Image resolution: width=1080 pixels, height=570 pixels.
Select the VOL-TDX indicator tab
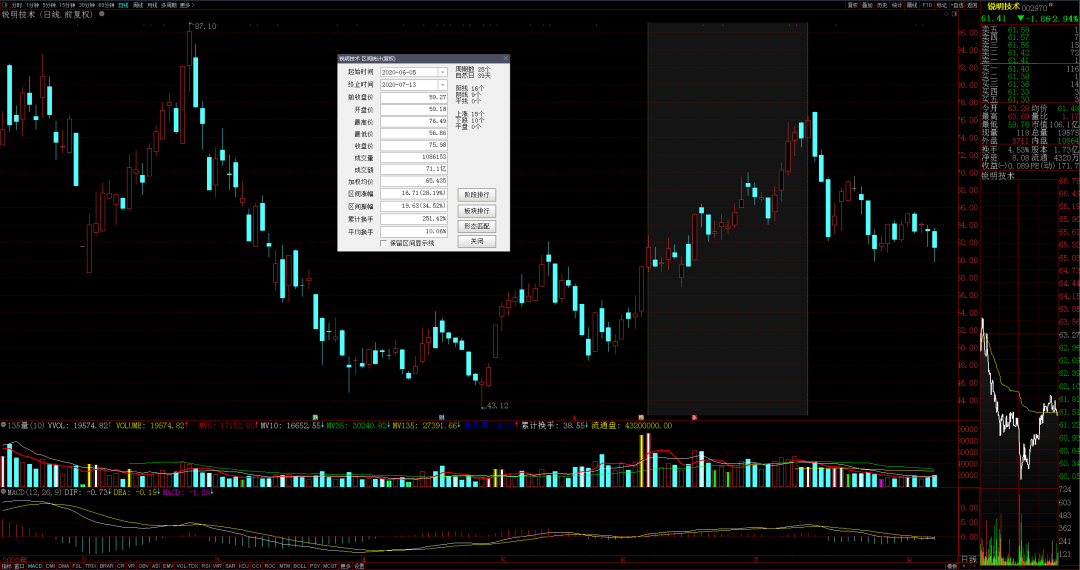click(187, 566)
